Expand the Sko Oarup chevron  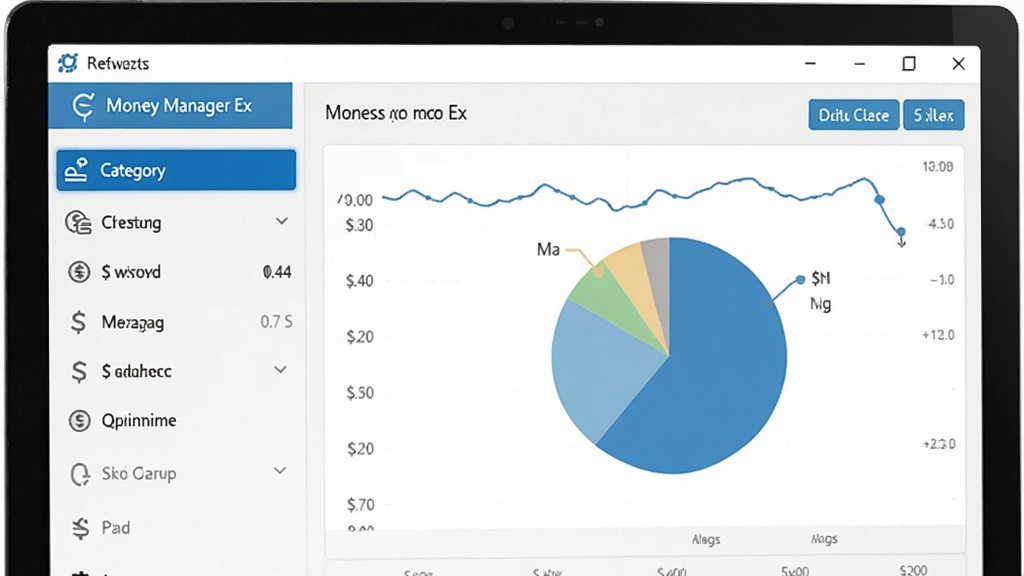pyautogui.click(x=280, y=471)
